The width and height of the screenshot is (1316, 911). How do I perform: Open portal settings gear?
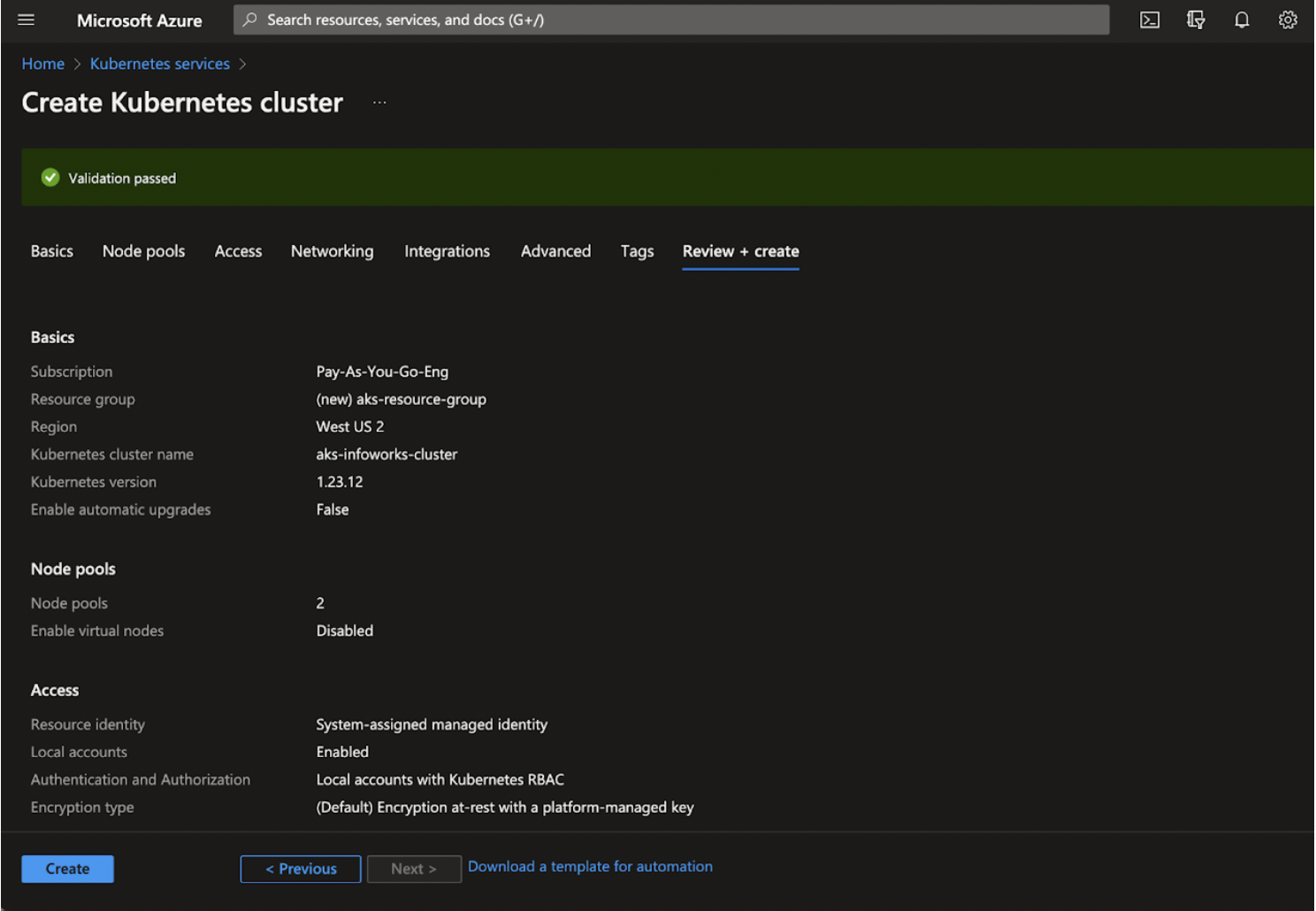(x=1288, y=19)
